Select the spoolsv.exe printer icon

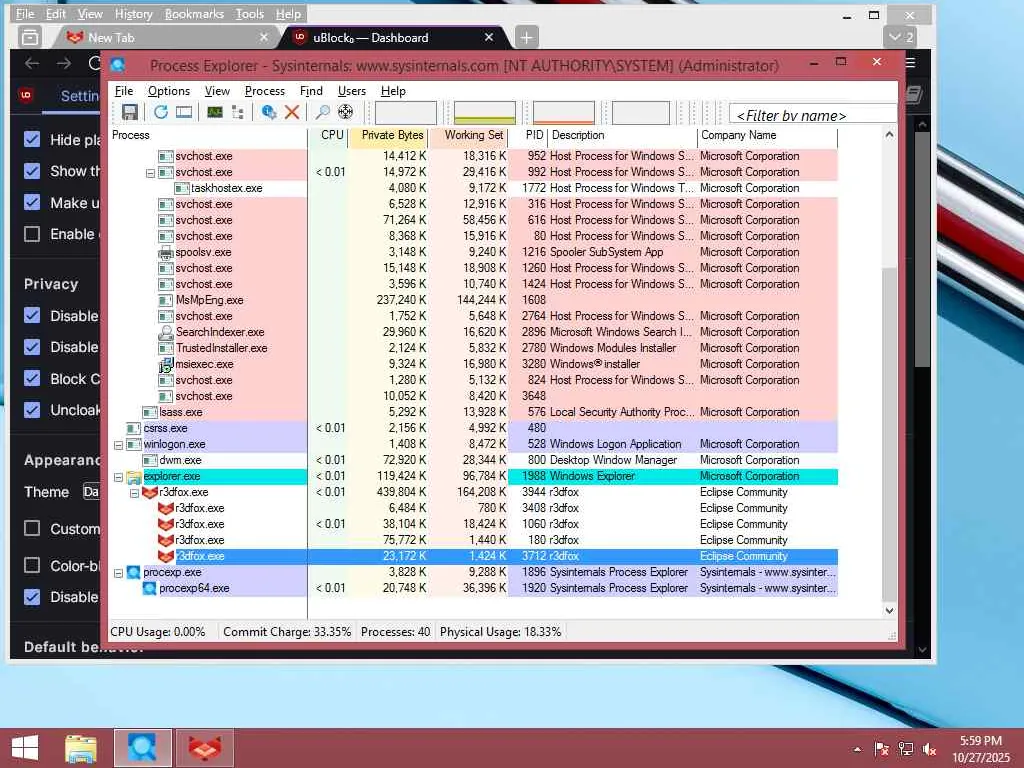tap(166, 252)
